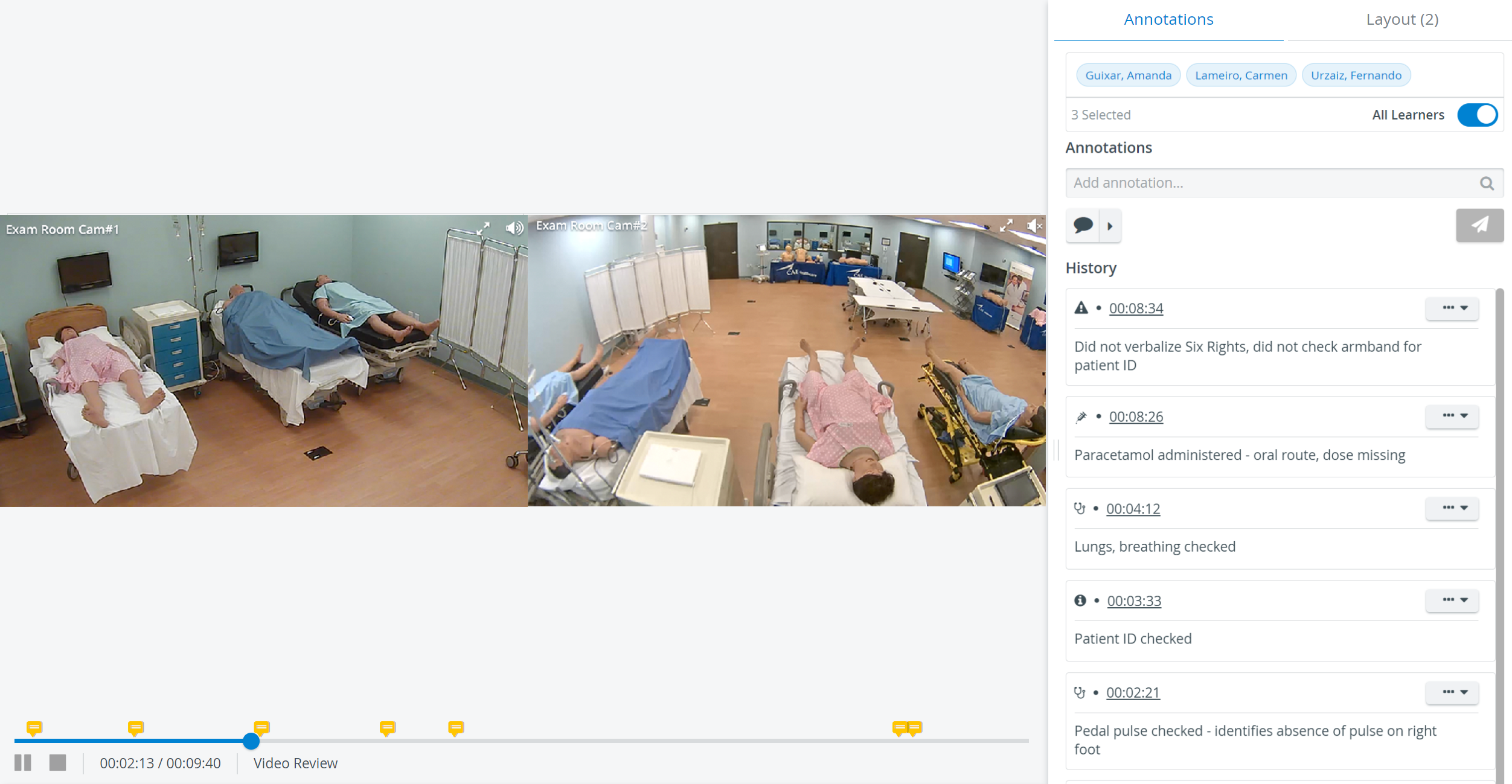
Task: Jump to timestamp 00:03:33 link
Action: coord(1134,601)
